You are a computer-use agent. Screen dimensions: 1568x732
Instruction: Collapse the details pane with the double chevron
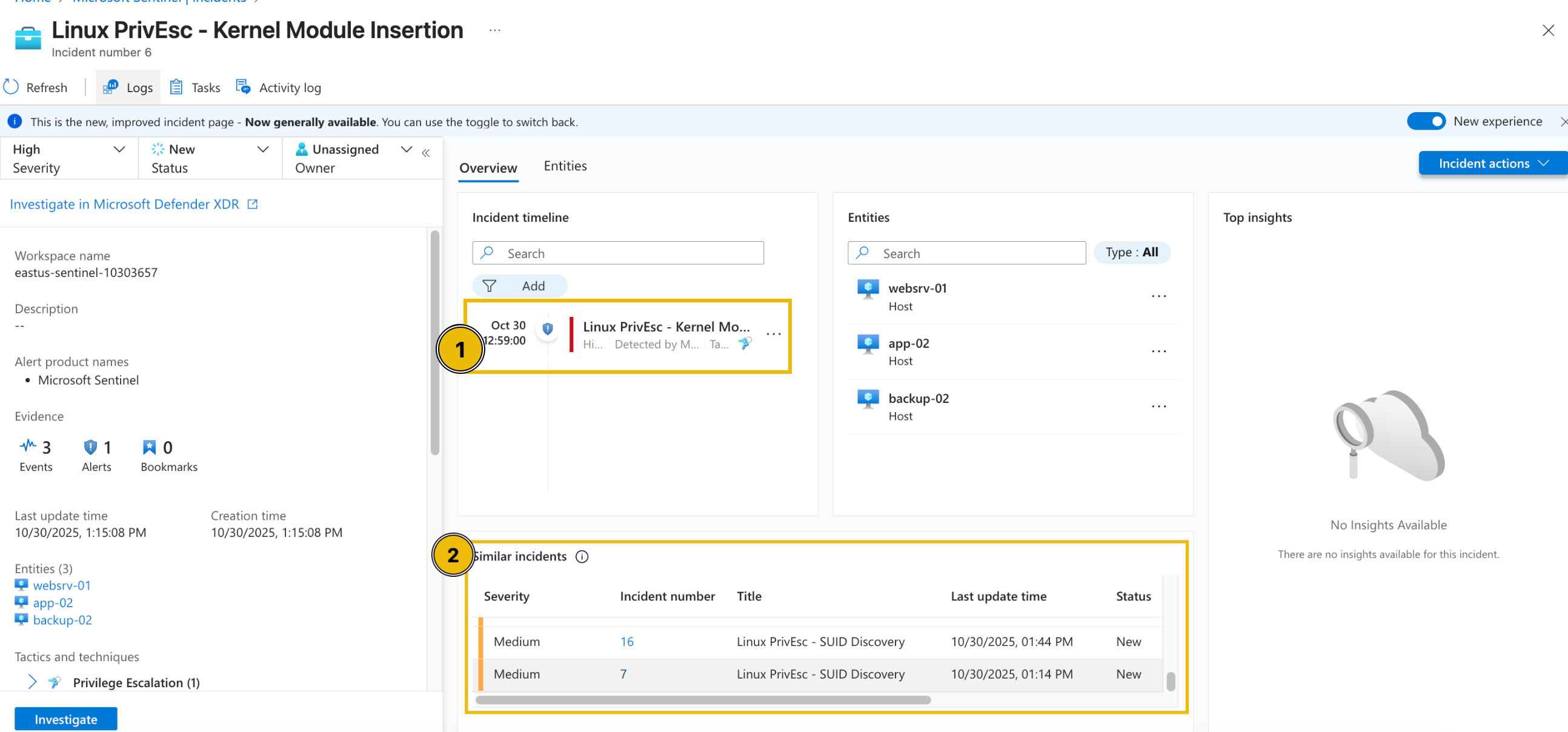[426, 153]
